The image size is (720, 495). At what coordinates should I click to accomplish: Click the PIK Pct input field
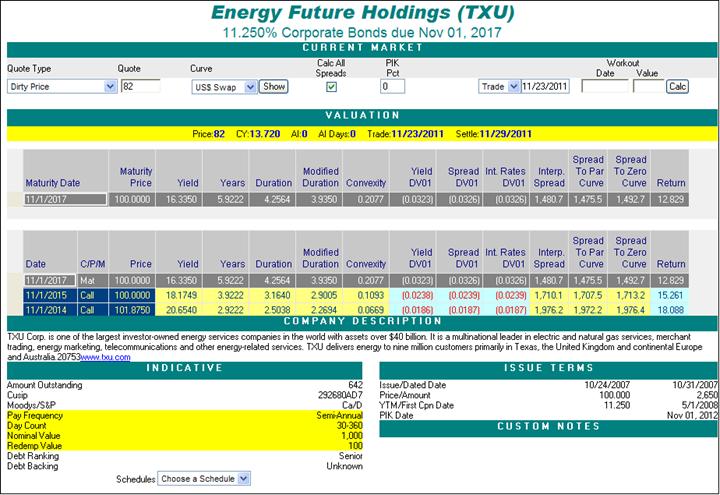392,86
